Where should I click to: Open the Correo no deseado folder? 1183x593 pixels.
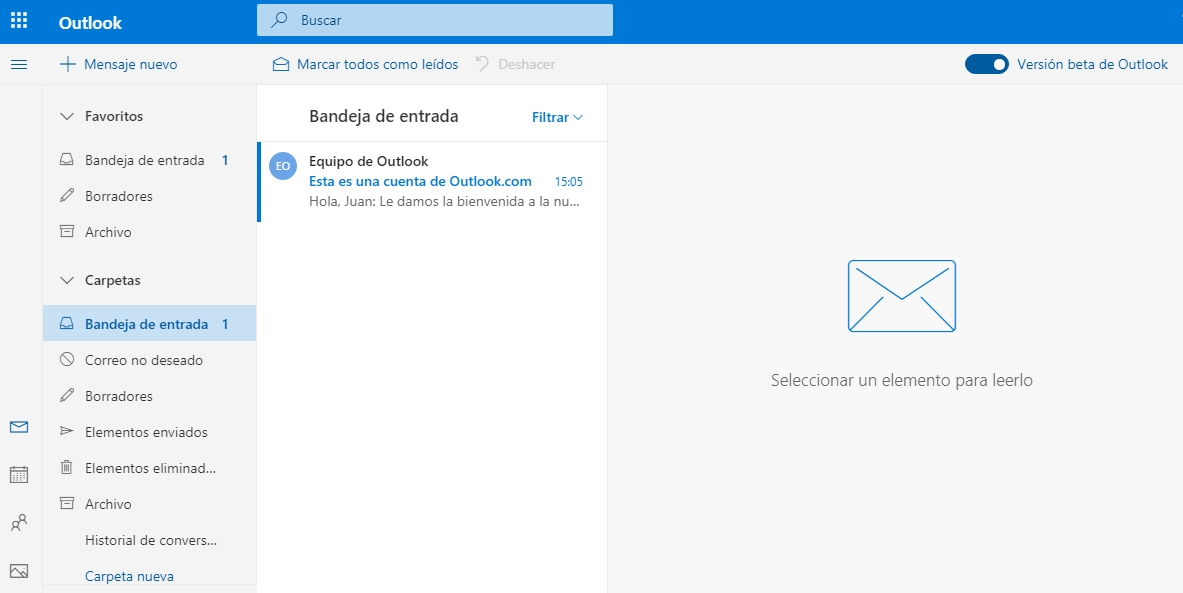point(149,360)
